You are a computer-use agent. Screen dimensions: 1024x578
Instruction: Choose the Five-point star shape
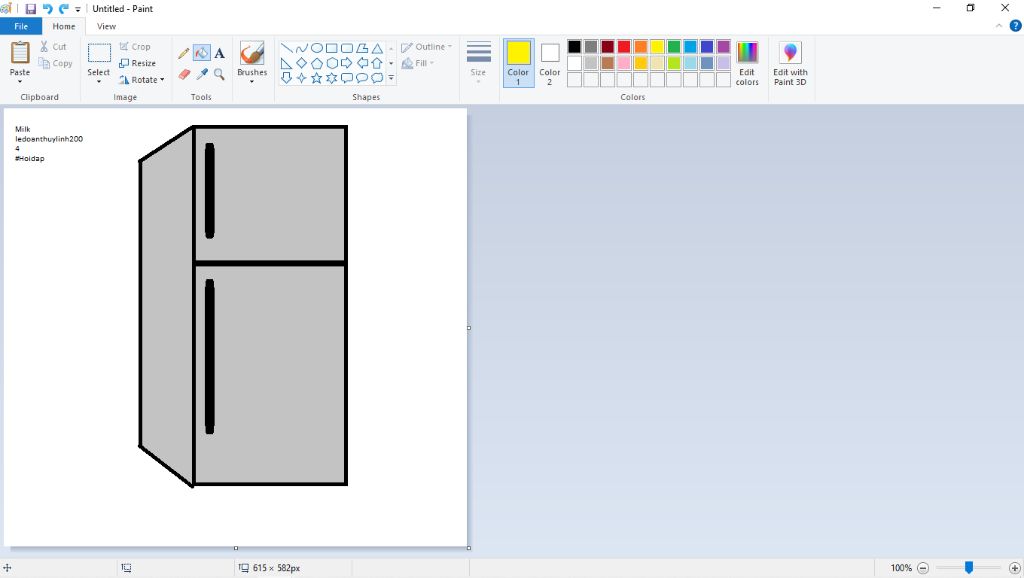point(317,78)
